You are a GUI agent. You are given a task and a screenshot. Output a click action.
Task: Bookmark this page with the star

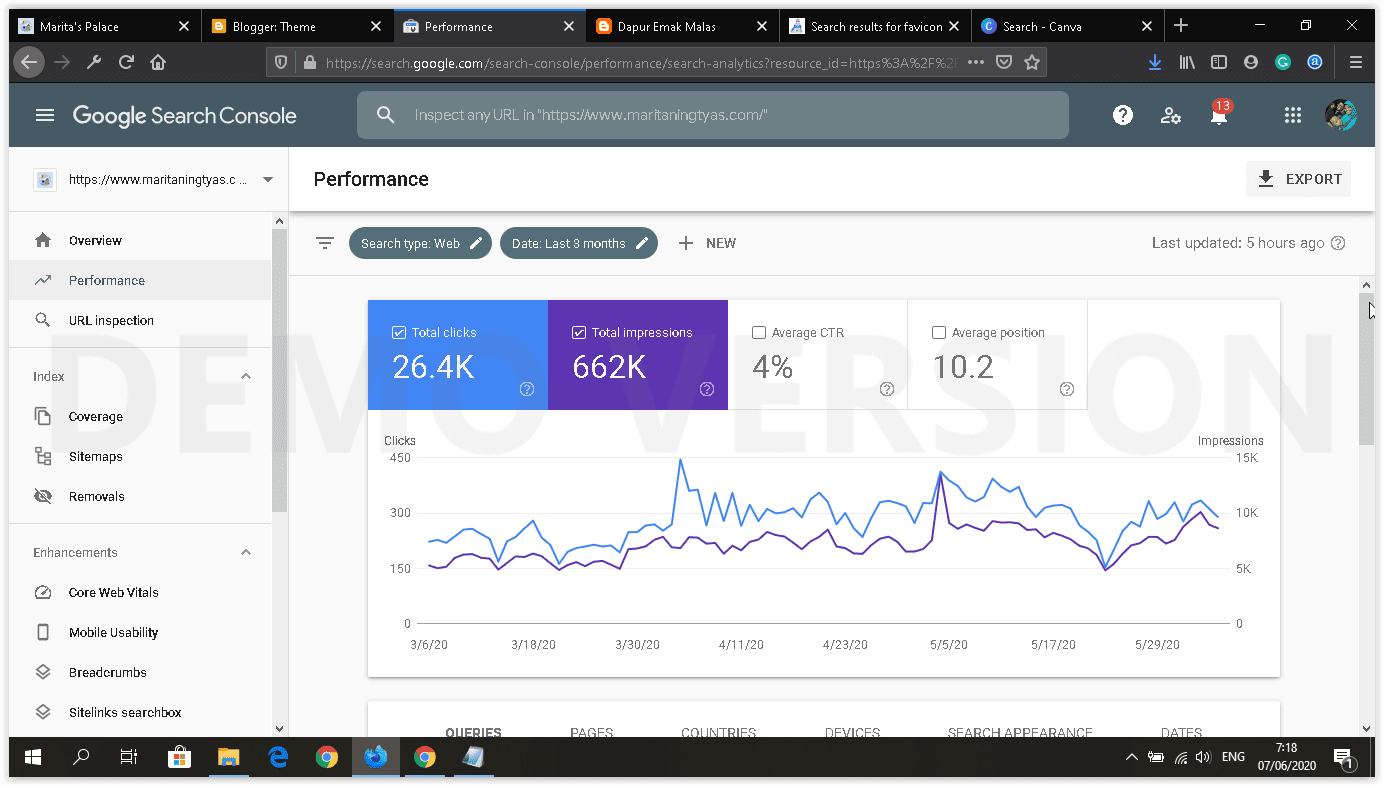(1032, 62)
